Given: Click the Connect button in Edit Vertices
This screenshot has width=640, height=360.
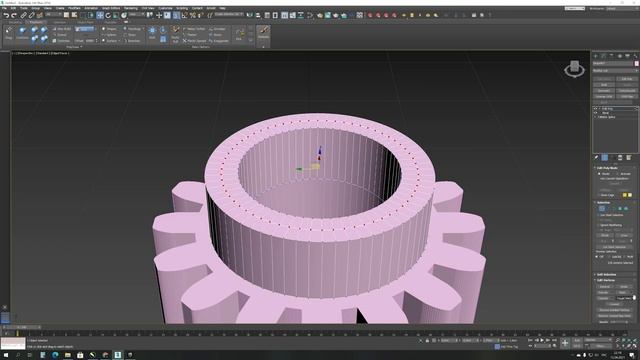Looking at the screenshot, I should 614,304.
